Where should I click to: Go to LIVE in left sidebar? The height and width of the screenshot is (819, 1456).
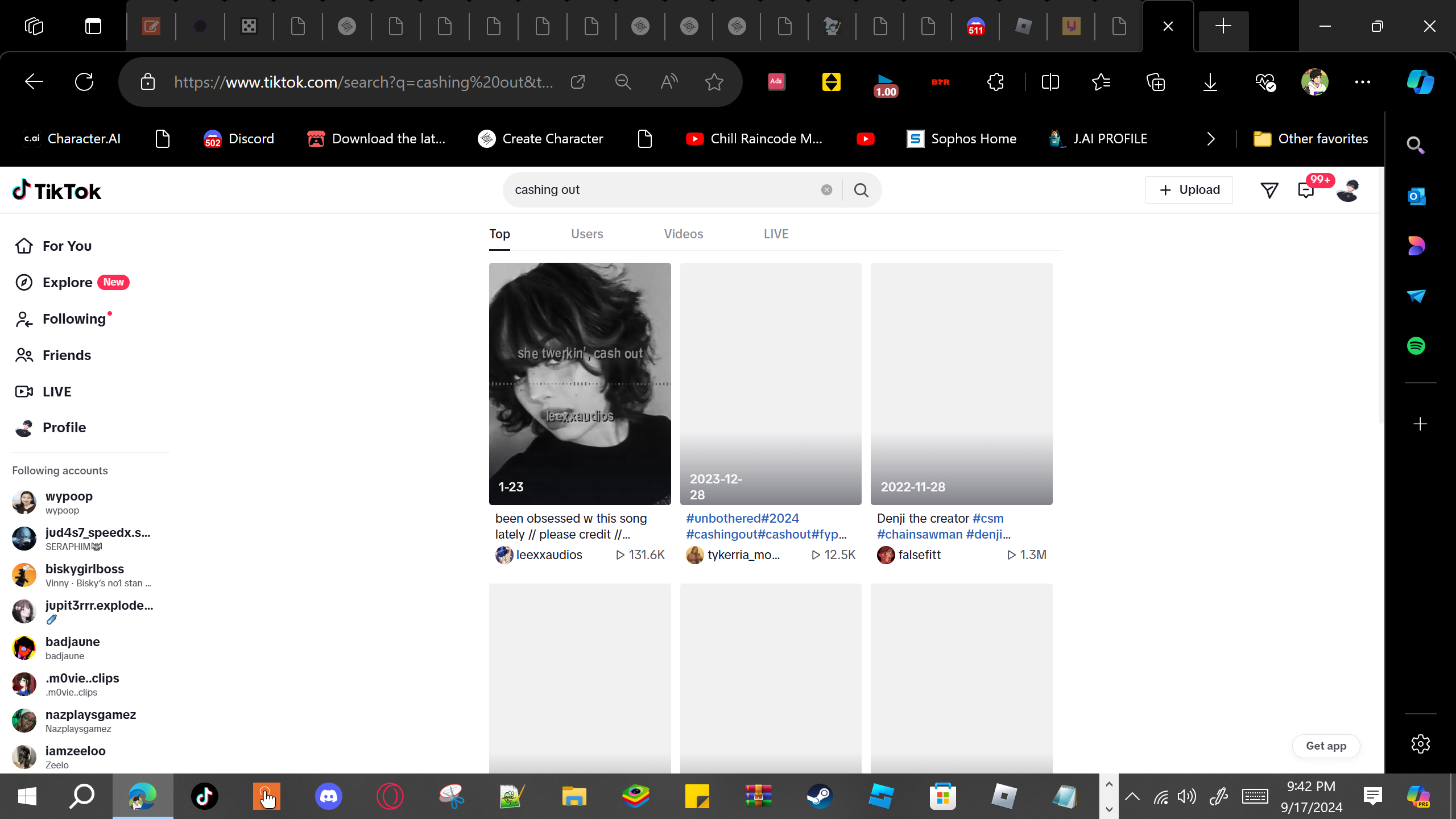click(57, 392)
